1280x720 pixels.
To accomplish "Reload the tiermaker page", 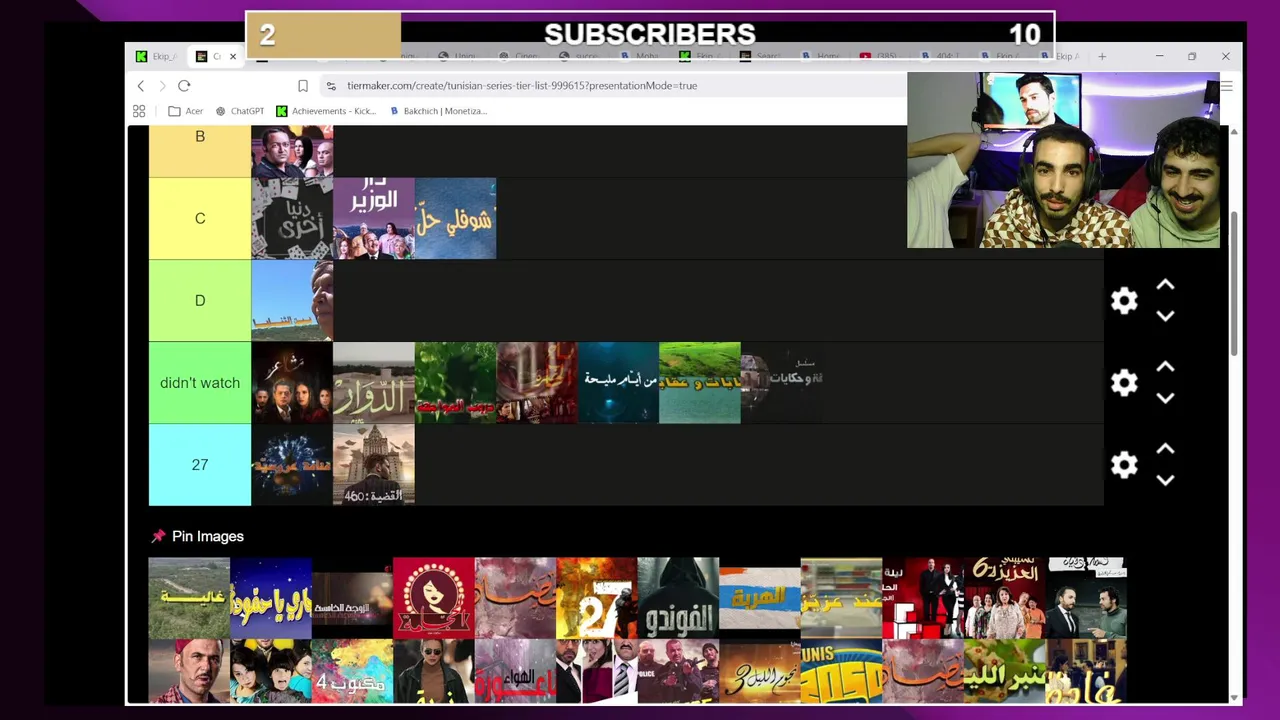I will click(184, 86).
